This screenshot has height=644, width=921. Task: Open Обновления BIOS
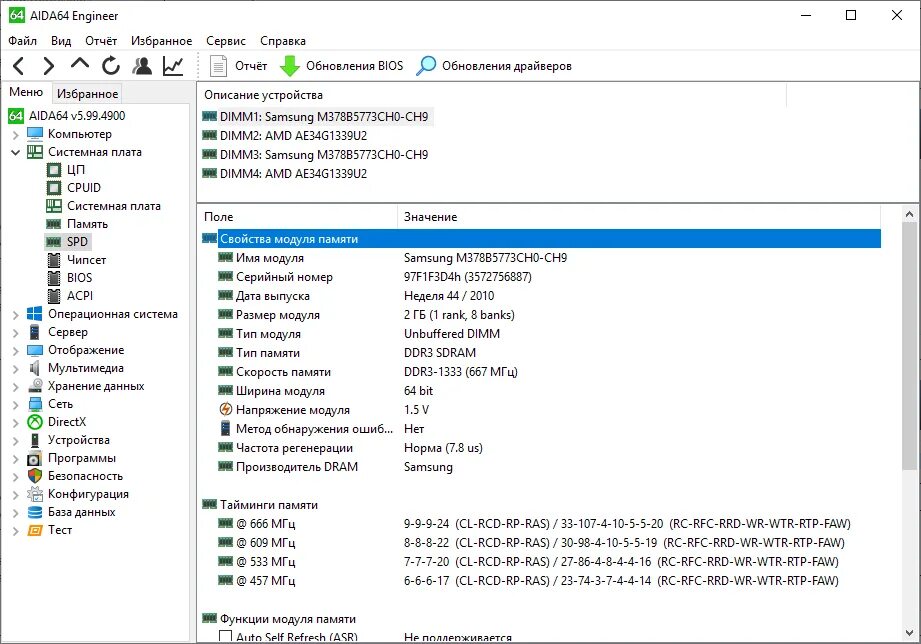[341, 66]
